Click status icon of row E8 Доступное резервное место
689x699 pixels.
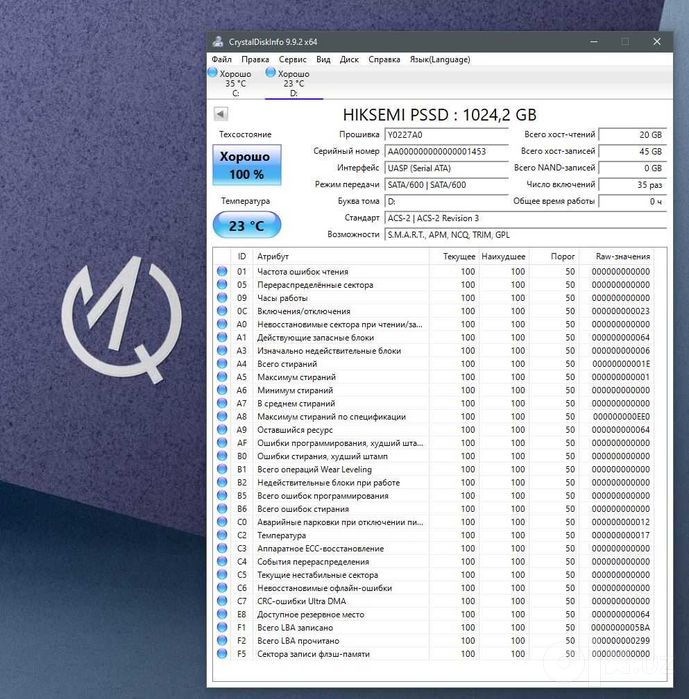222,614
